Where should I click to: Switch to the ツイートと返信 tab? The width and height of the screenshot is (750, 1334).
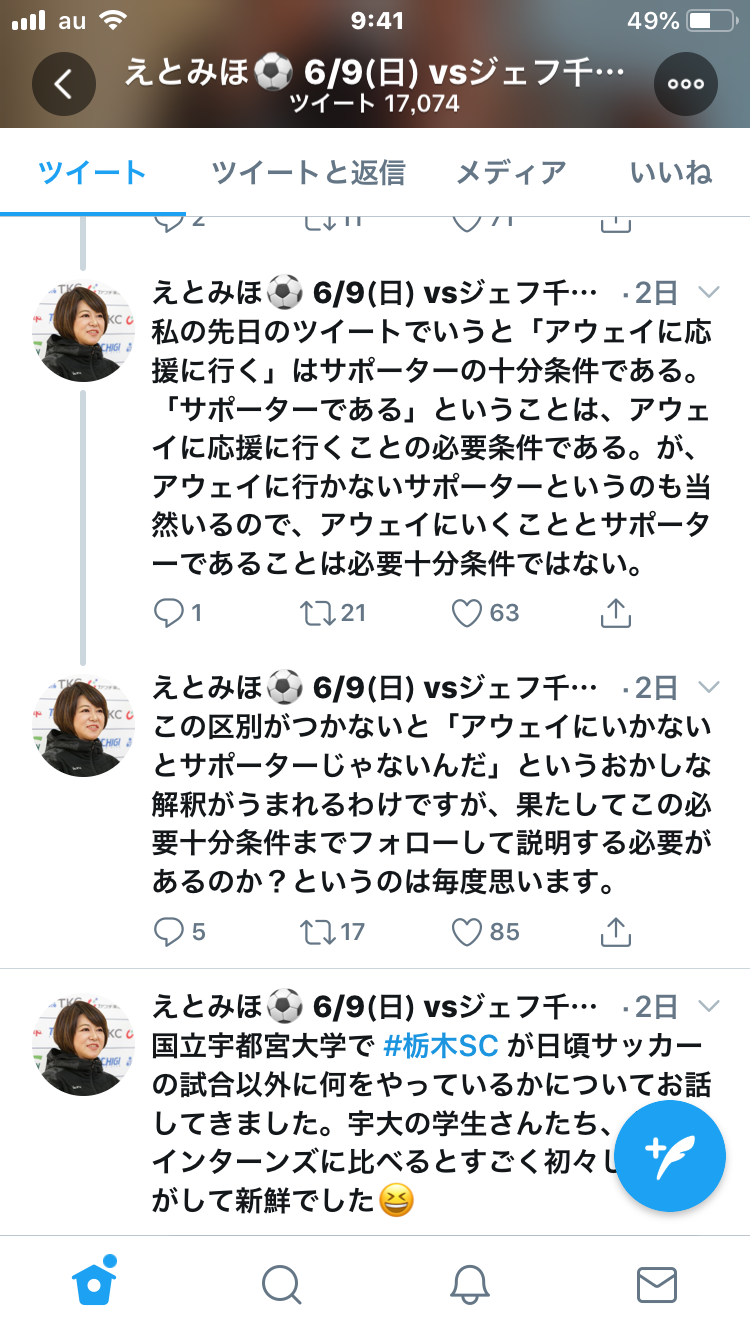pyautogui.click(x=308, y=173)
